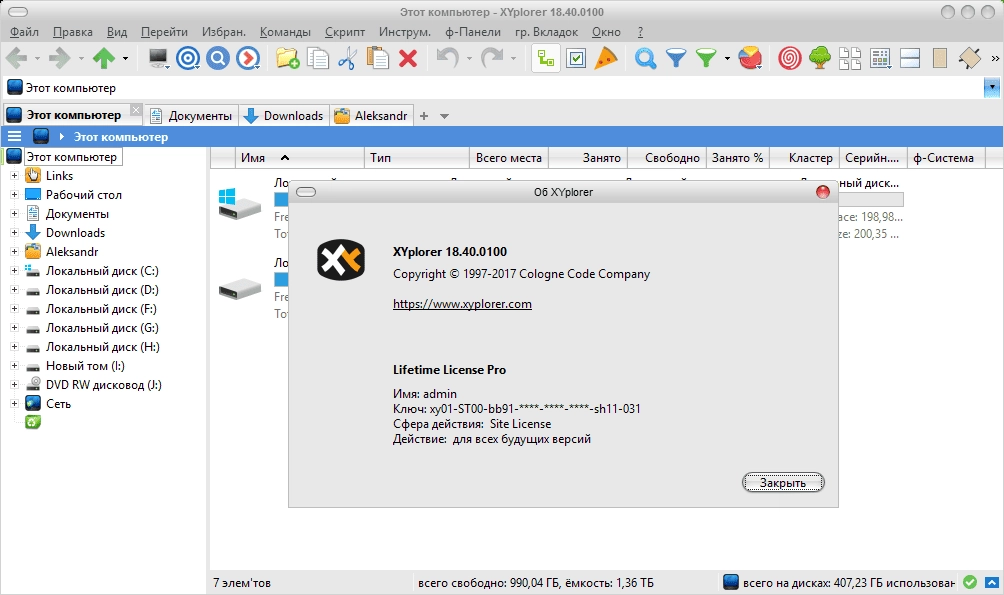Image resolution: width=1004 pixels, height=595 pixels.
Task: Click the Undo arrow icon
Action: pyautogui.click(x=448, y=58)
